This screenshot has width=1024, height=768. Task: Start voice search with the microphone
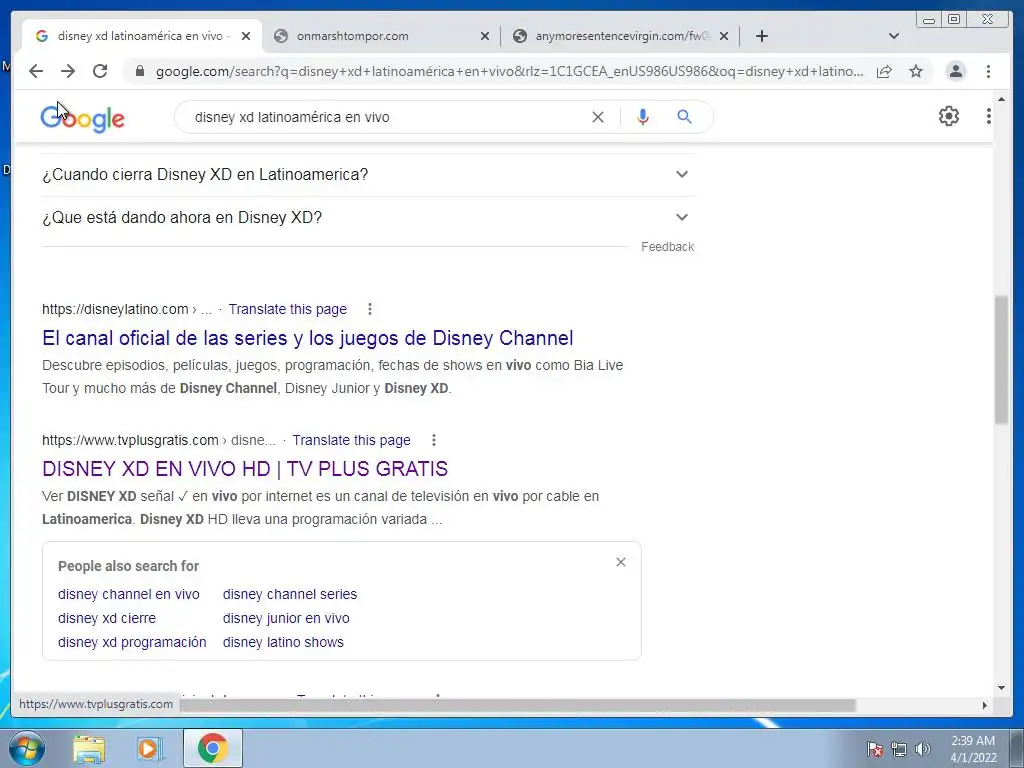tap(643, 117)
